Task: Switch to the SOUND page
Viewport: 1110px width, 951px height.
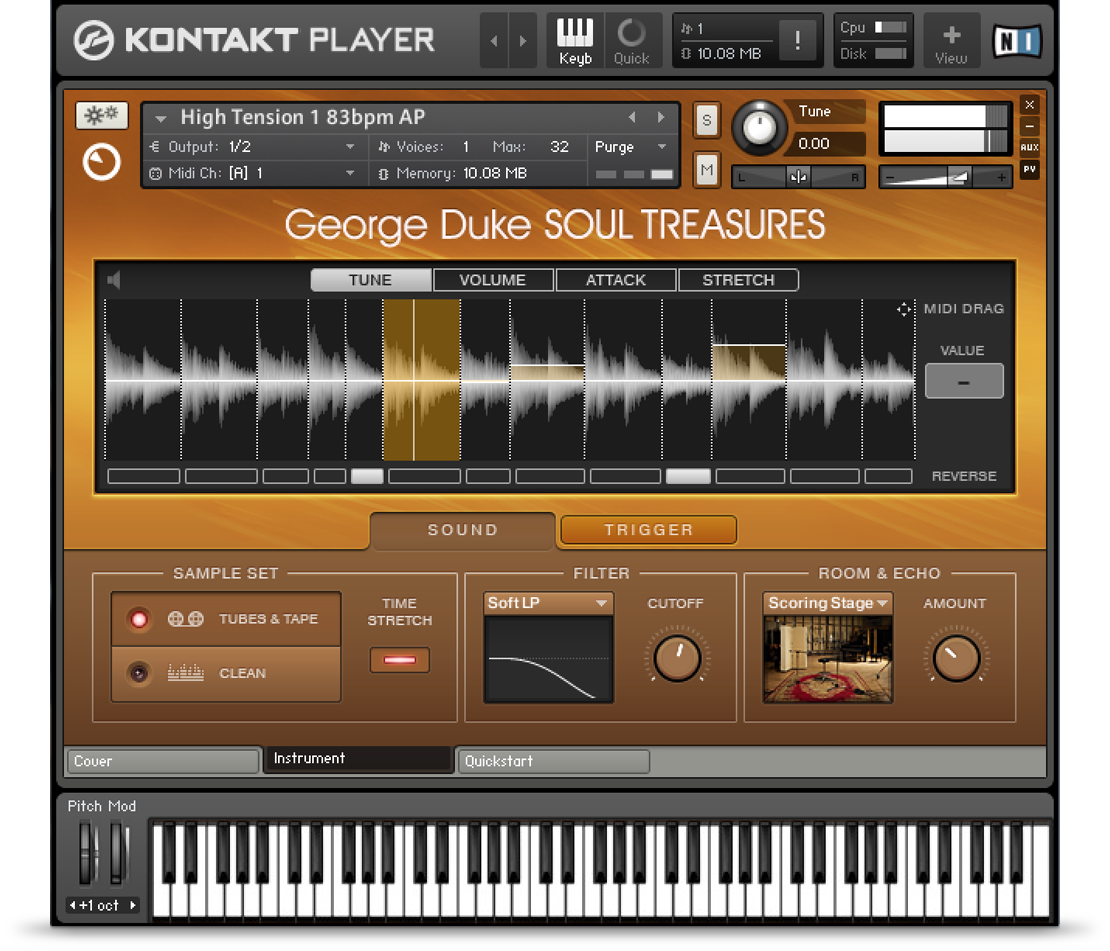Action: [463, 530]
